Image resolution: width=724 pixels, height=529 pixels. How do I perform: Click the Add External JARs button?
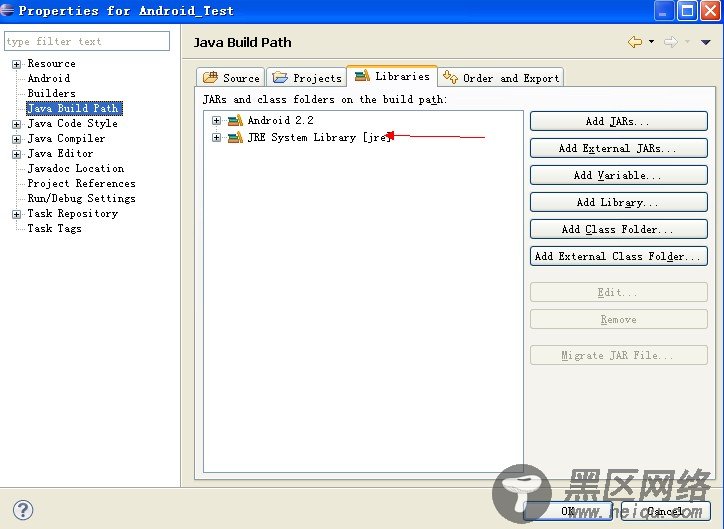pyautogui.click(x=619, y=148)
